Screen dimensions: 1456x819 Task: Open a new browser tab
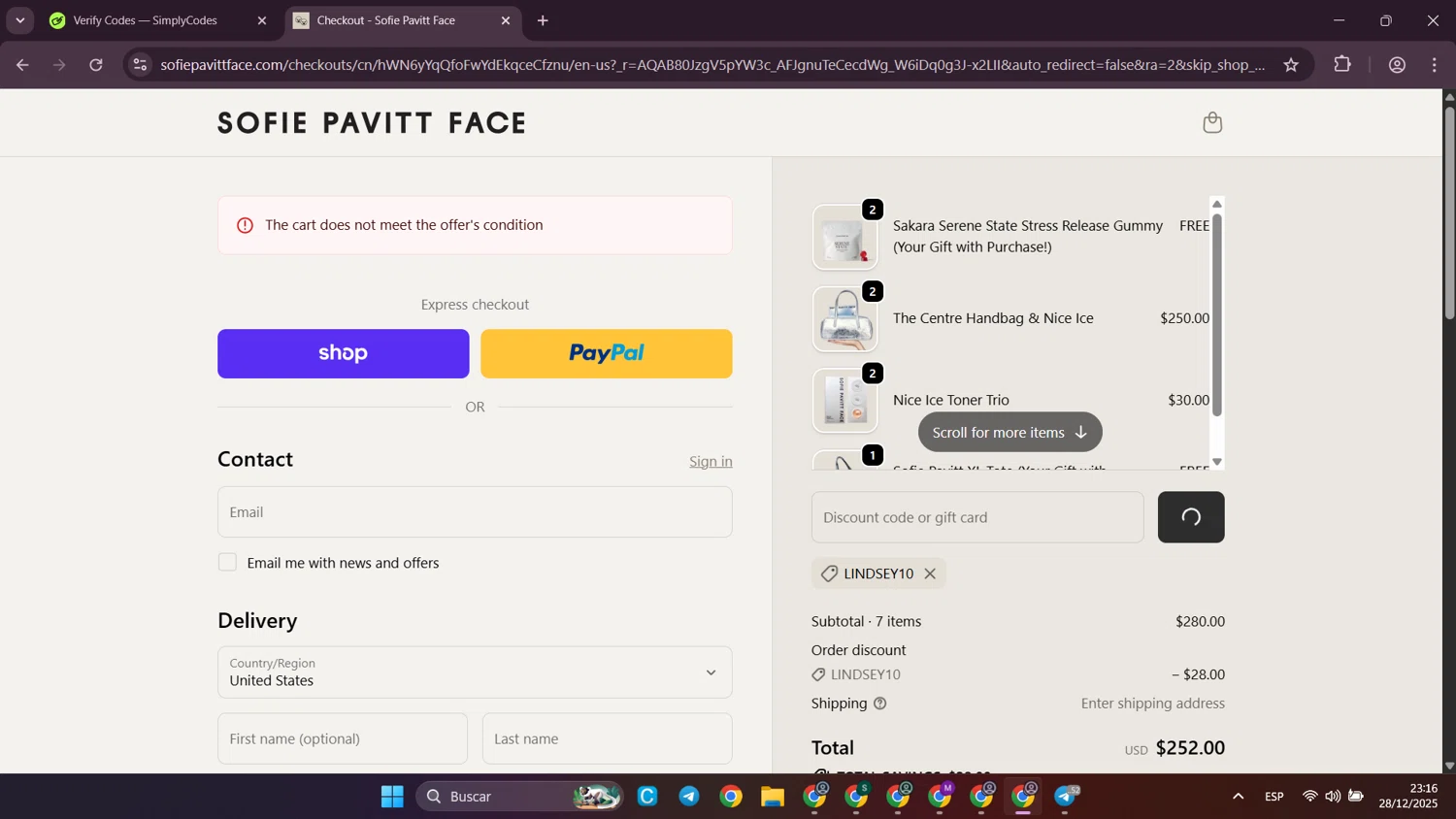tap(543, 20)
